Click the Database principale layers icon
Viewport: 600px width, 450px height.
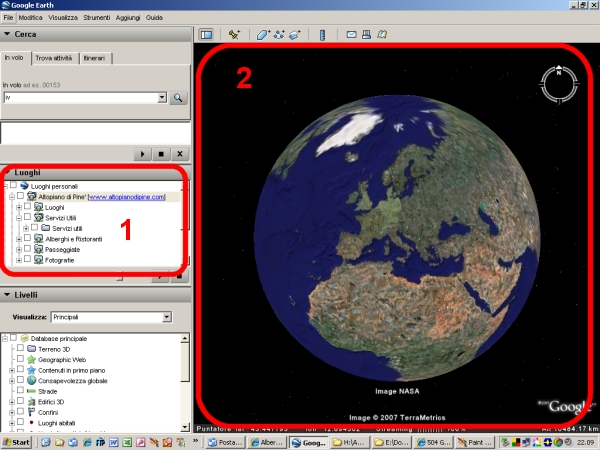click(x=24, y=338)
